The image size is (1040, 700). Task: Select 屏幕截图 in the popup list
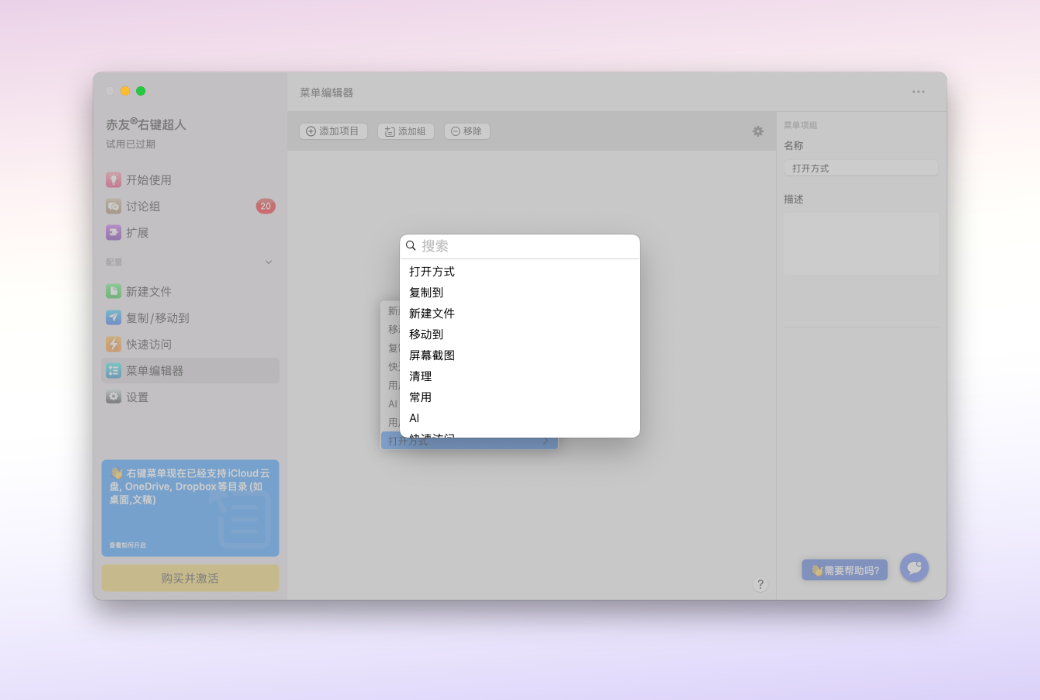point(520,355)
